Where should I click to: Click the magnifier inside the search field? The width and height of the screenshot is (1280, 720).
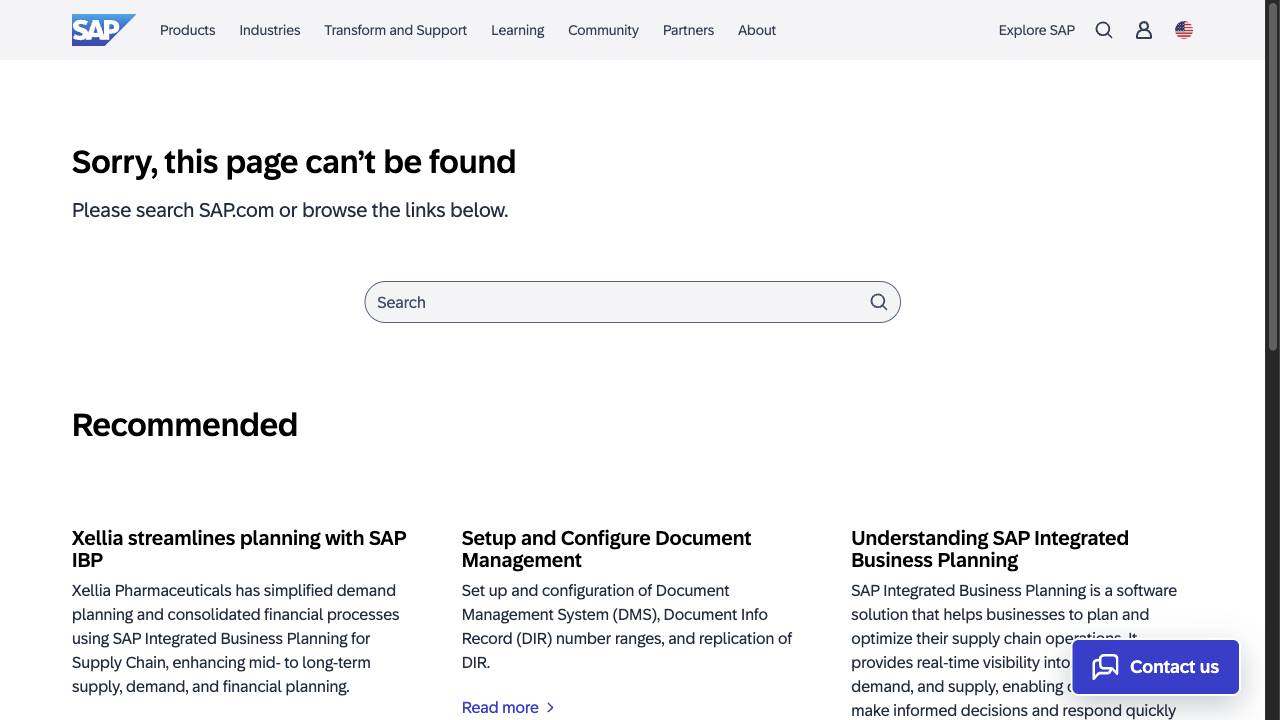pyautogui.click(x=879, y=302)
